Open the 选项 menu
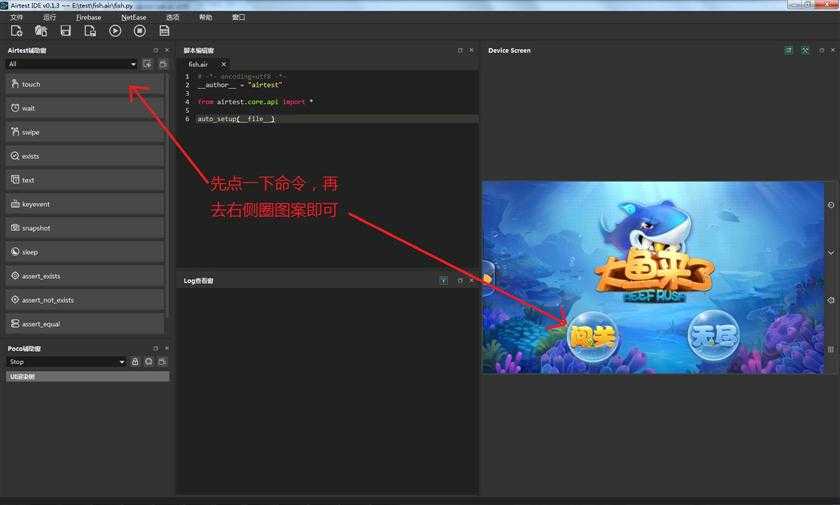 [x=172, y=17]
